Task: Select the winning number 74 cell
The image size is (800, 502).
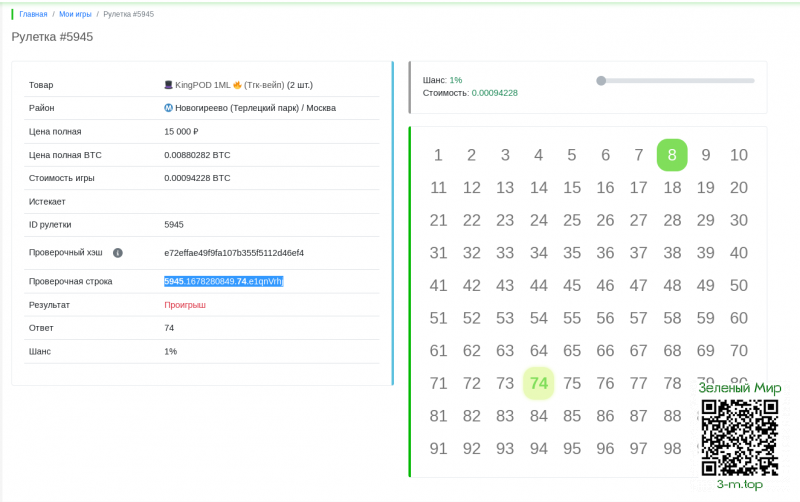Action: click(538, 383)
